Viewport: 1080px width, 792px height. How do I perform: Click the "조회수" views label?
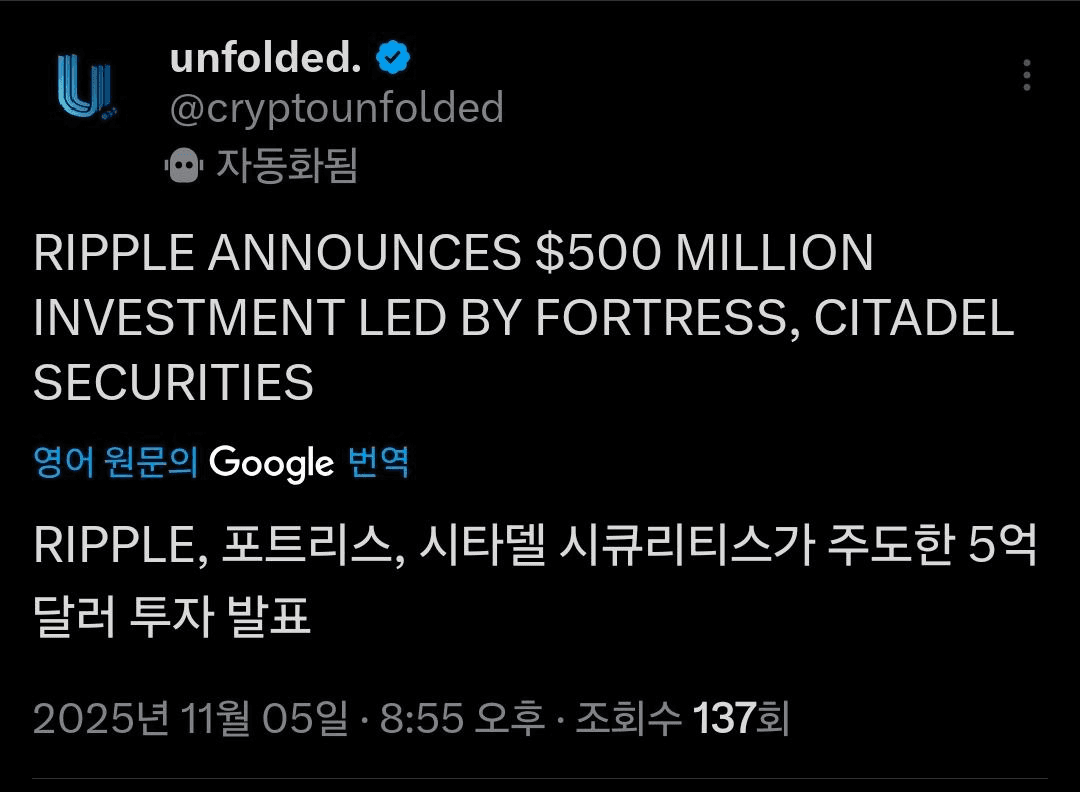[x=630, y=717]
